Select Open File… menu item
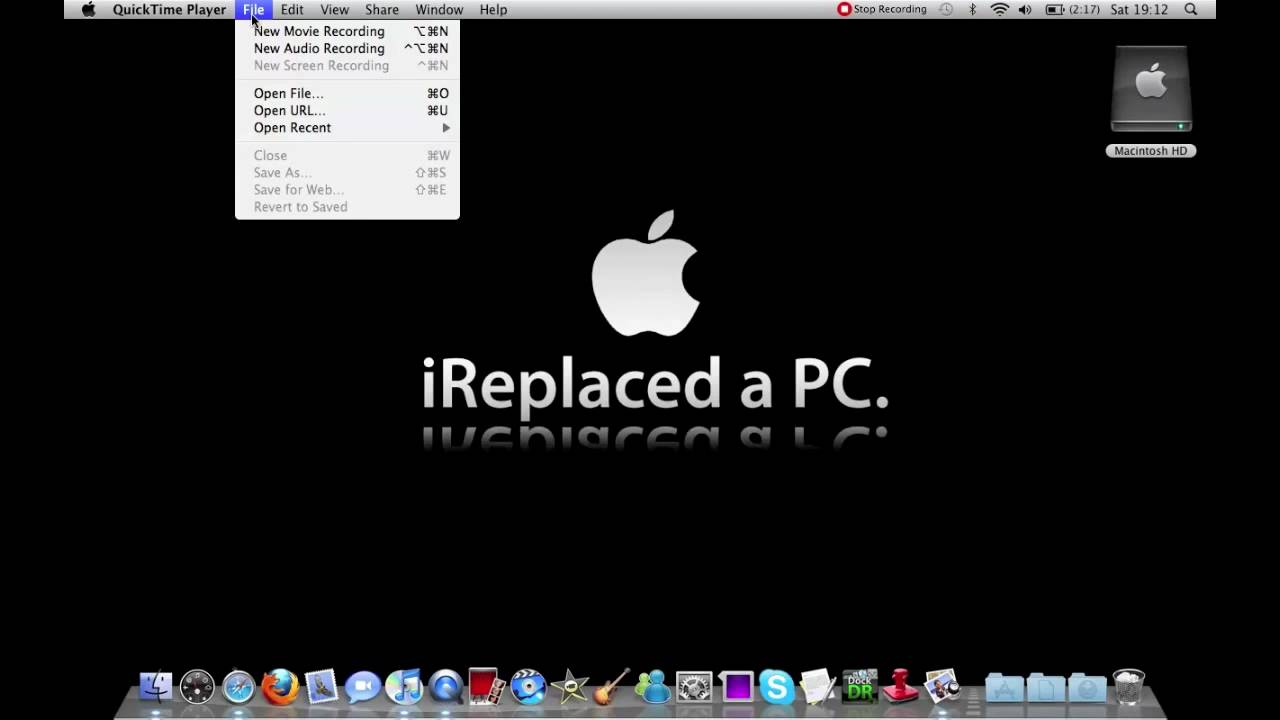Screen dimensions: 1280x720 pos(347,93)
